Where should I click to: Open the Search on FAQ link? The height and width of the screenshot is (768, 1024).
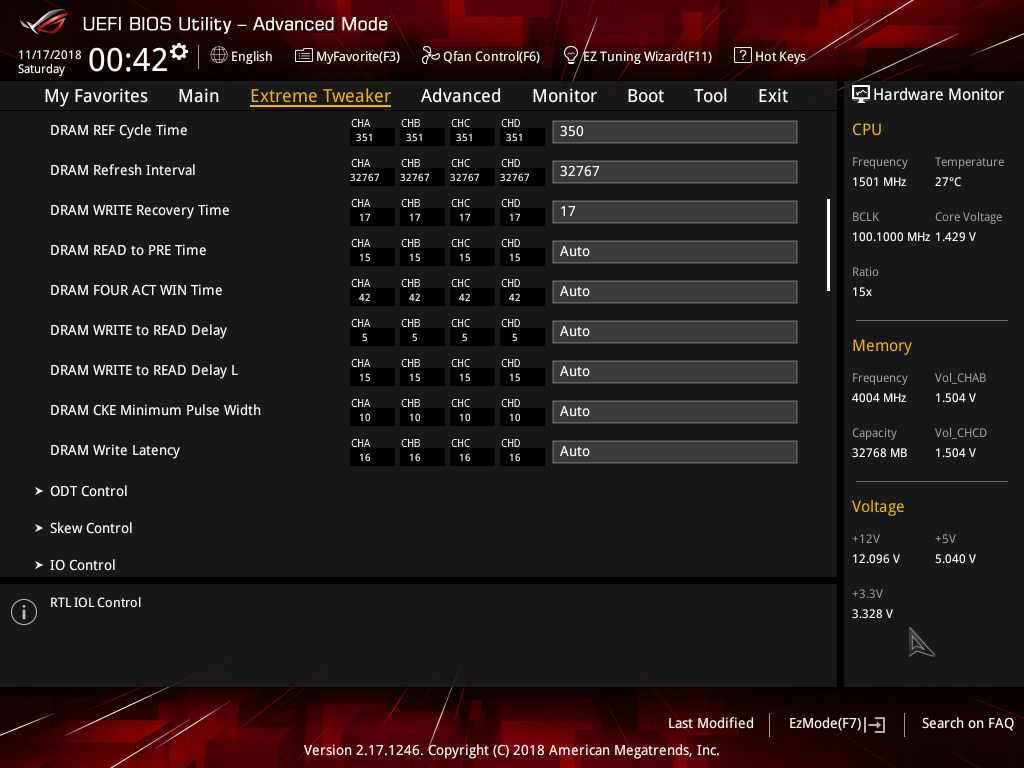(x=967, y=723)
